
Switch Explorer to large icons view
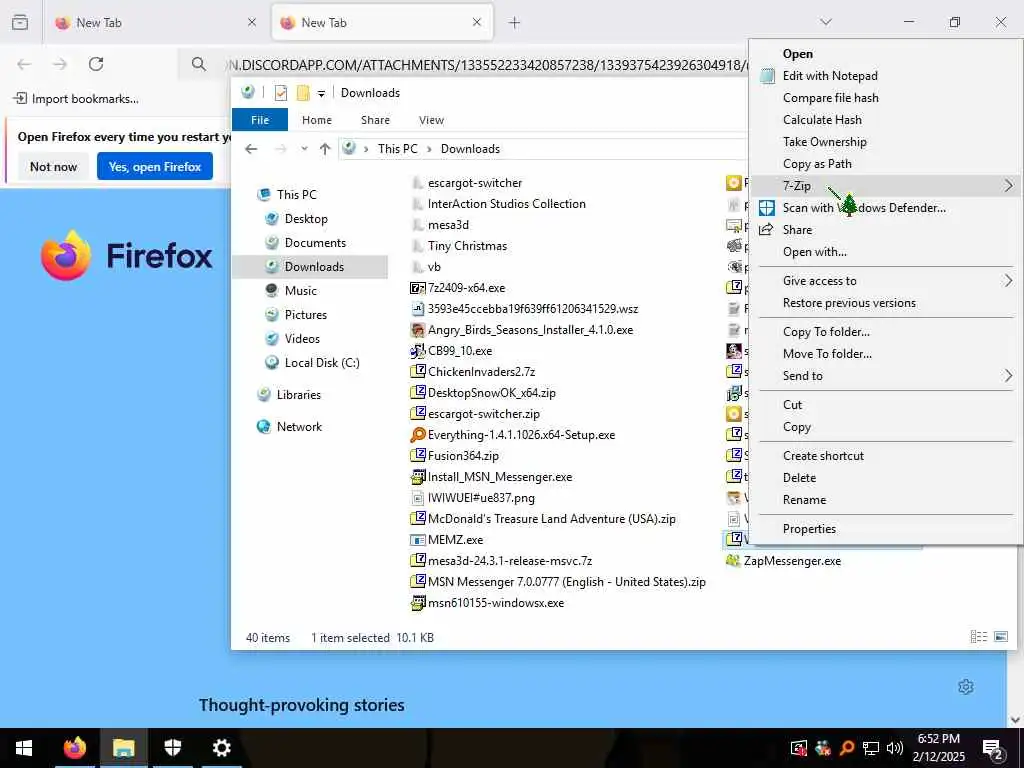point(1001,637)
